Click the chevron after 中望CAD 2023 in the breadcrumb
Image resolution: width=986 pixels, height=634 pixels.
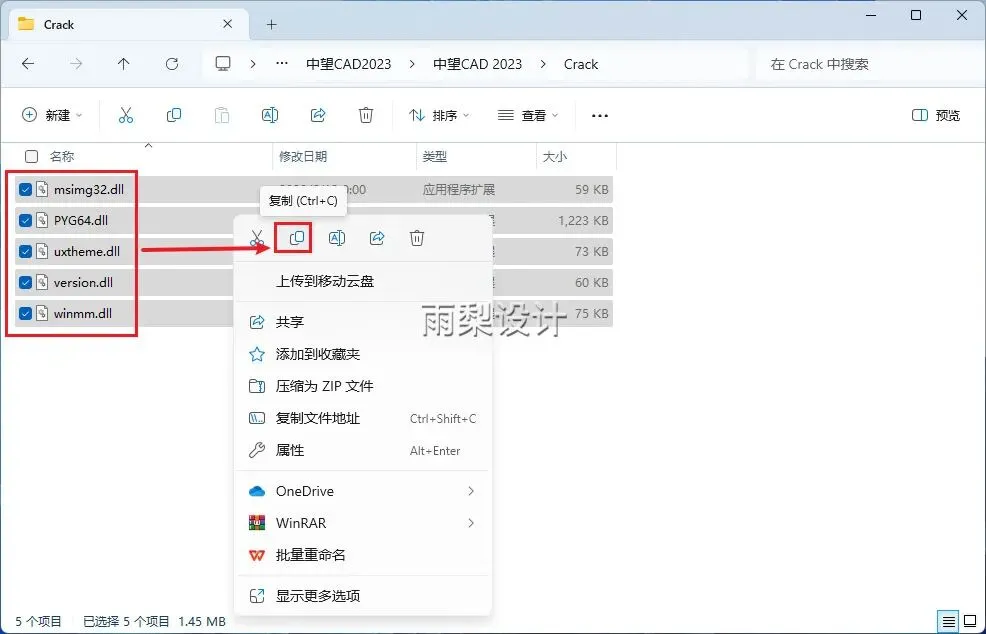[543, 64]
